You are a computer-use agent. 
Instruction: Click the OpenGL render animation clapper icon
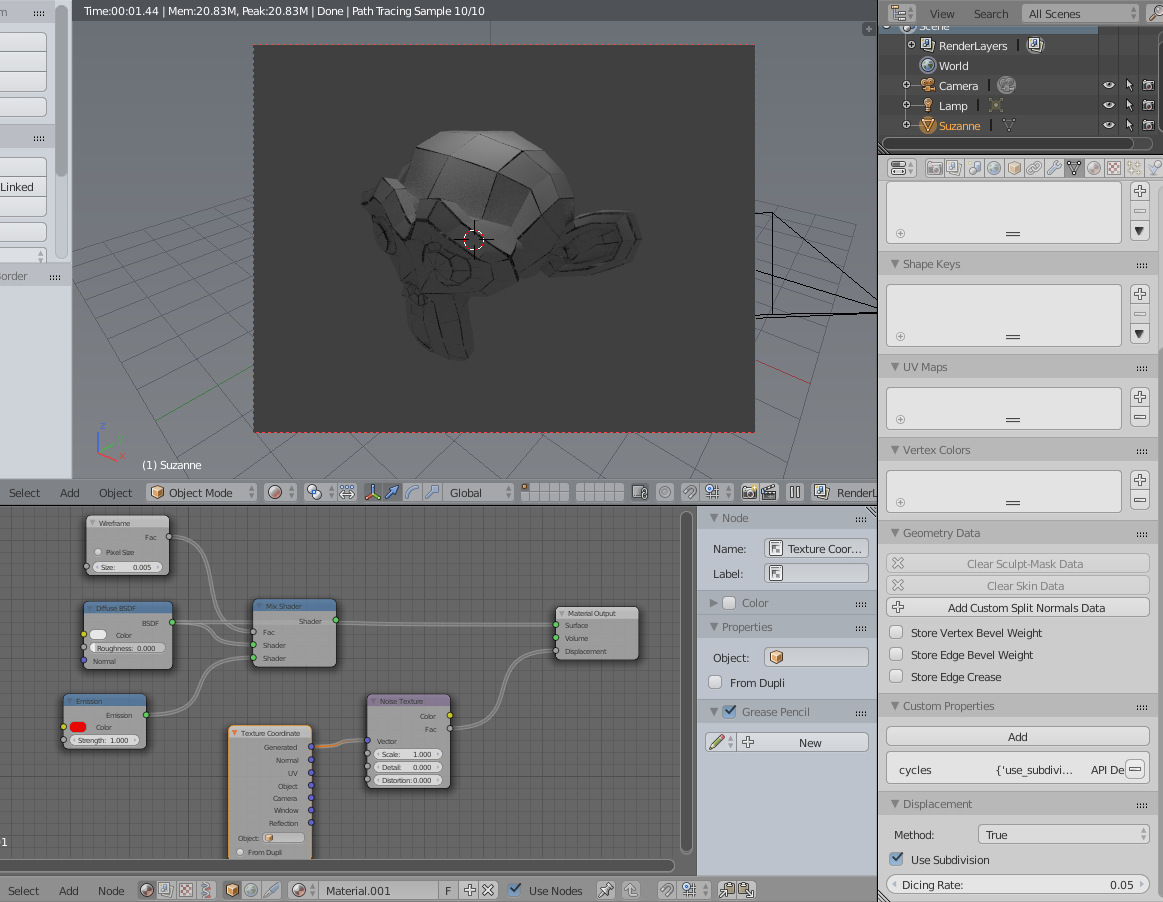pos(769,493)
